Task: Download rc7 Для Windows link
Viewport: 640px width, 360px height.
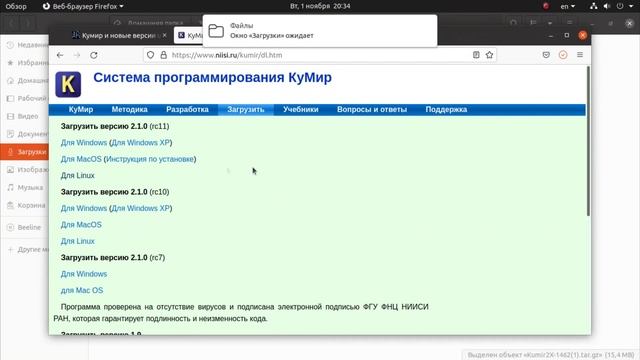Action: pos(84,274)
